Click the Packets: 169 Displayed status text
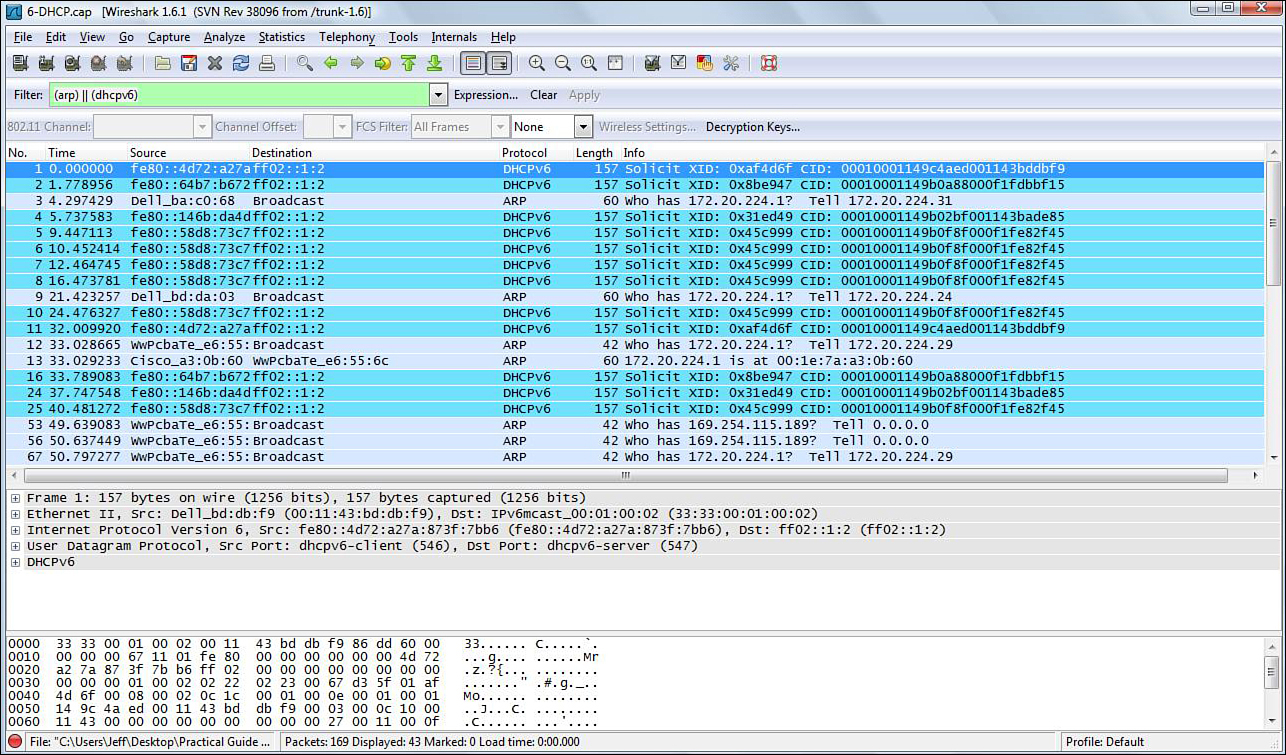 432,742
